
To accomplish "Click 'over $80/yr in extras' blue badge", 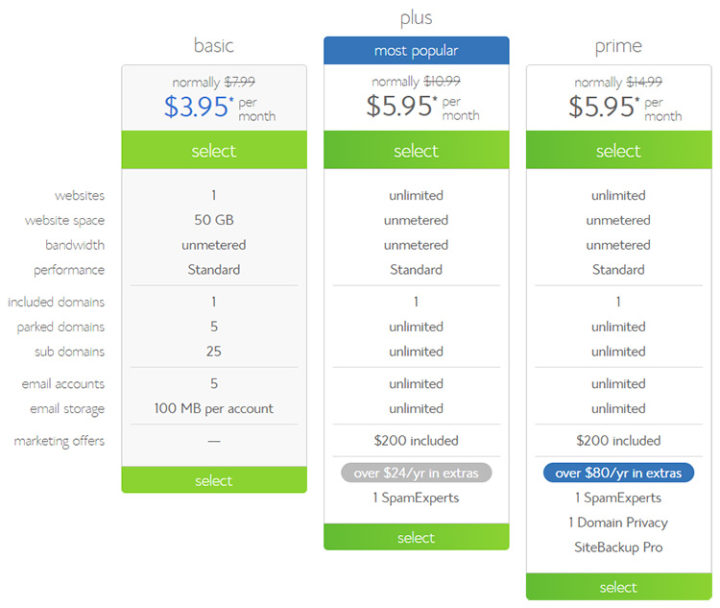I will click(x=618, y=472).
